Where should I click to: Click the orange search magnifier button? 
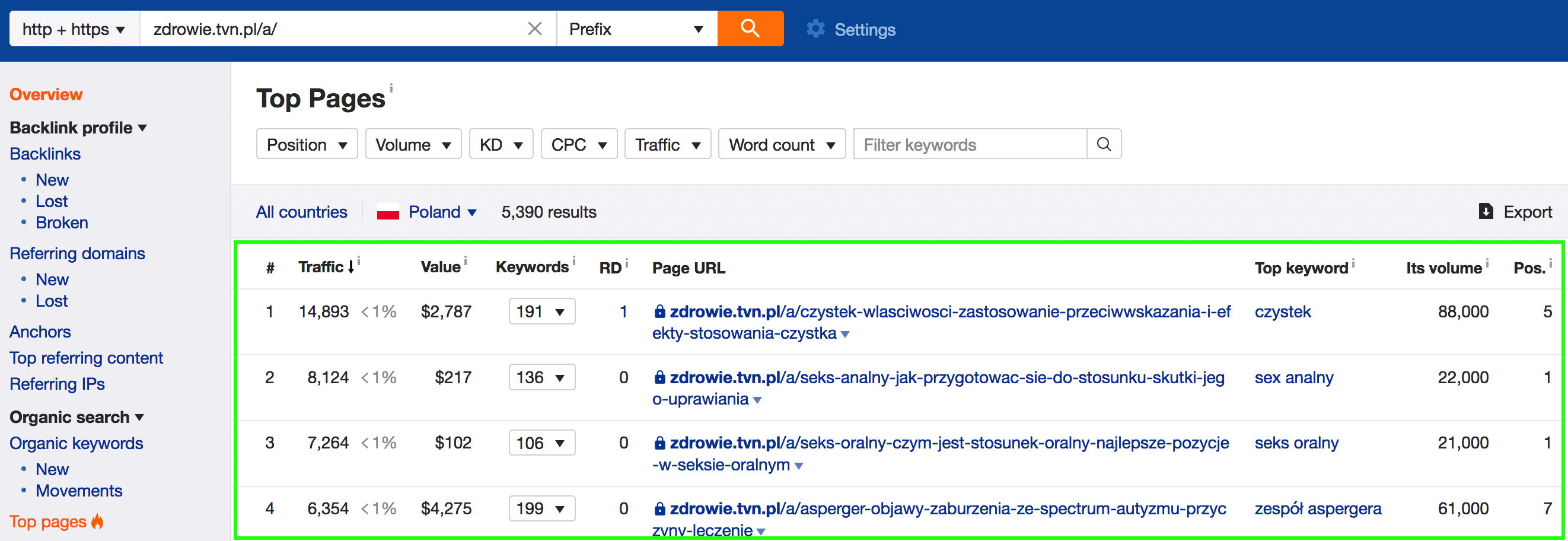tap(750, 28)
